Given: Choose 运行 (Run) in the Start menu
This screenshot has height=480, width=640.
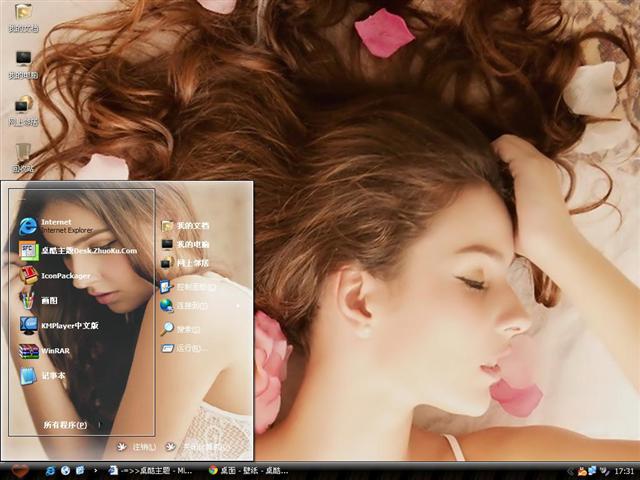Looking at the screenshot, I should click(x=188, y=348).
